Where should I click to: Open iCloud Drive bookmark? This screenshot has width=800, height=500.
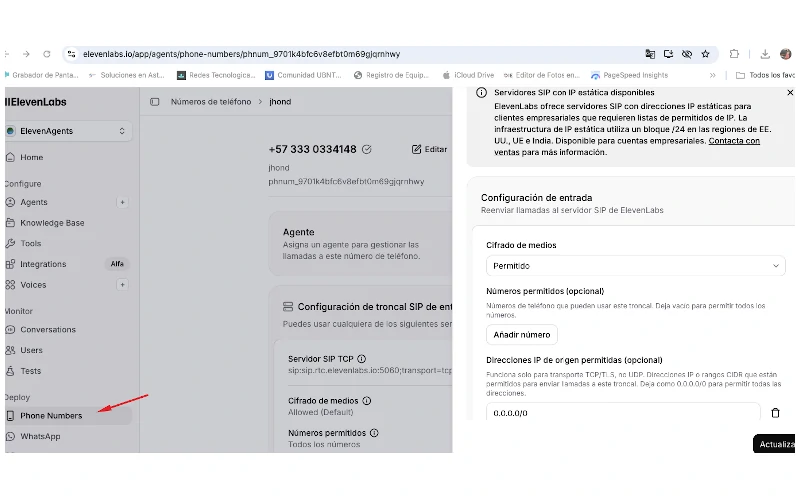coord(468,76)
